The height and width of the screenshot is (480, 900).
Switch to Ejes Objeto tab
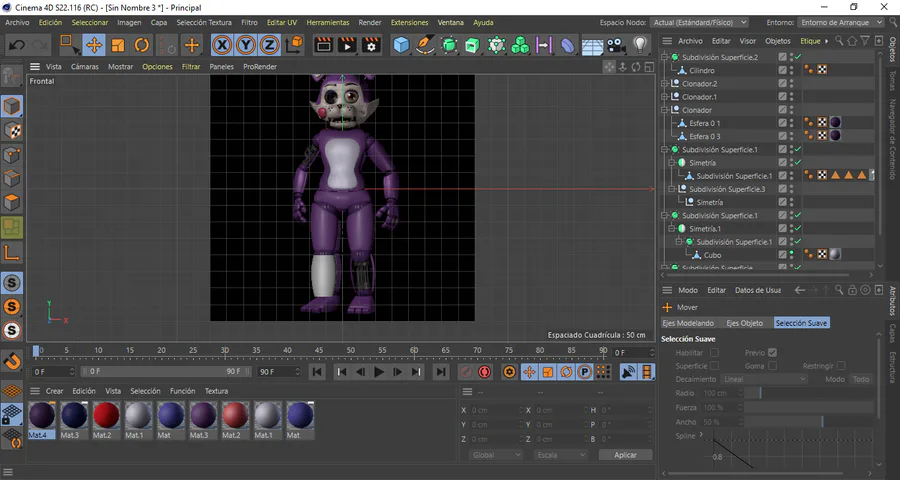point(744,323)
